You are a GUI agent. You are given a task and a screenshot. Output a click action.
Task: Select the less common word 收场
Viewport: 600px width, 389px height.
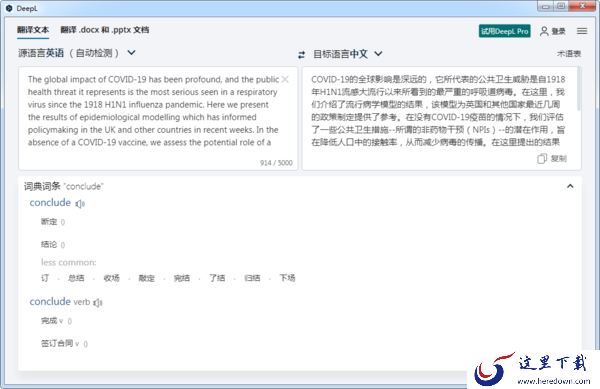pos(111,278)
